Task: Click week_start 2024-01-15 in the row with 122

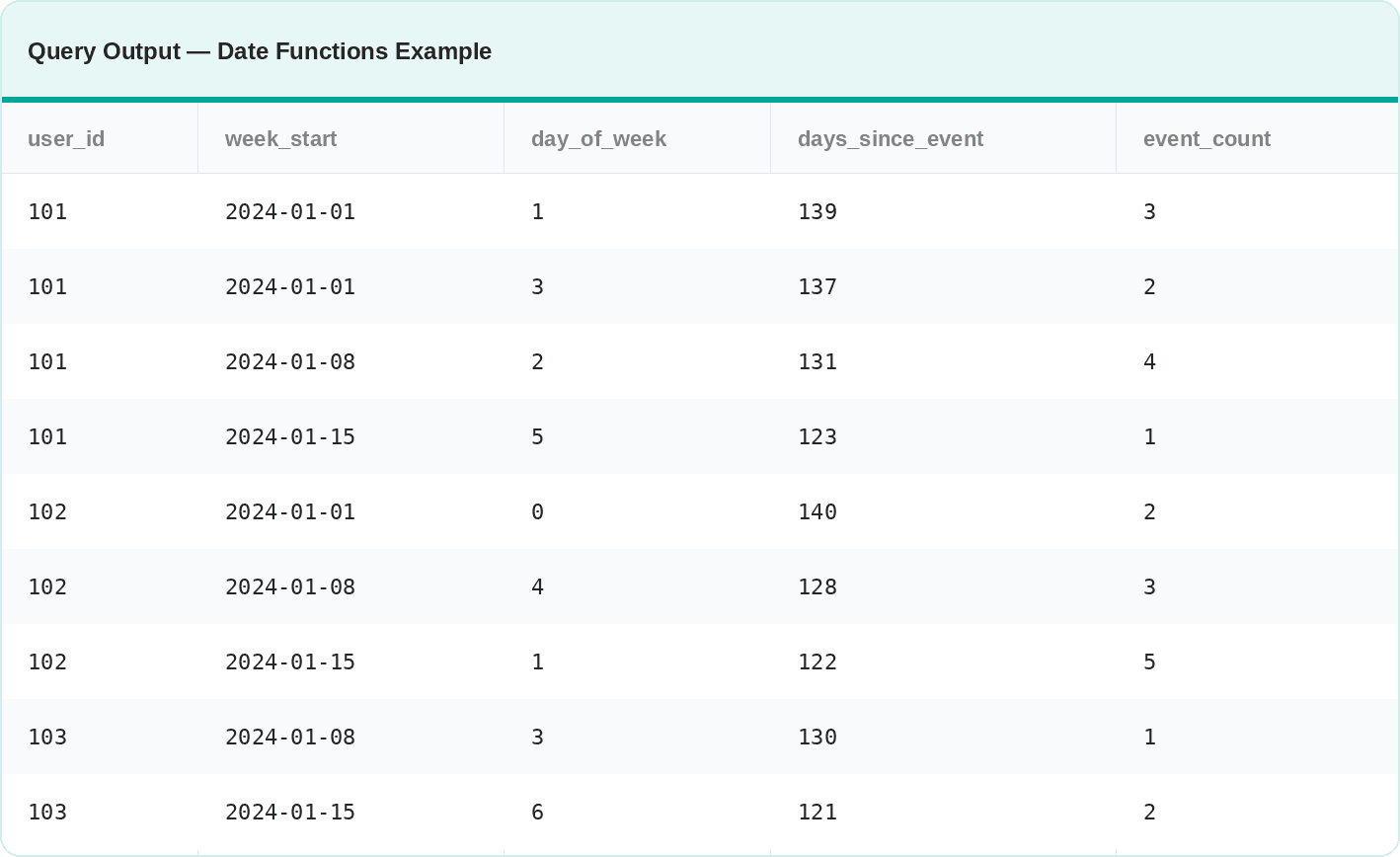Action: (290, 662)
